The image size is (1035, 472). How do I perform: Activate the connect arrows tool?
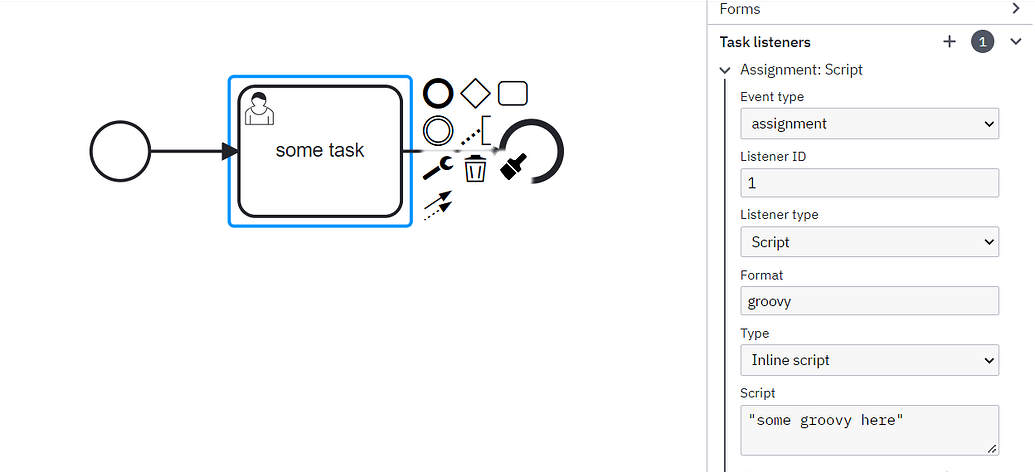[438, 205]
